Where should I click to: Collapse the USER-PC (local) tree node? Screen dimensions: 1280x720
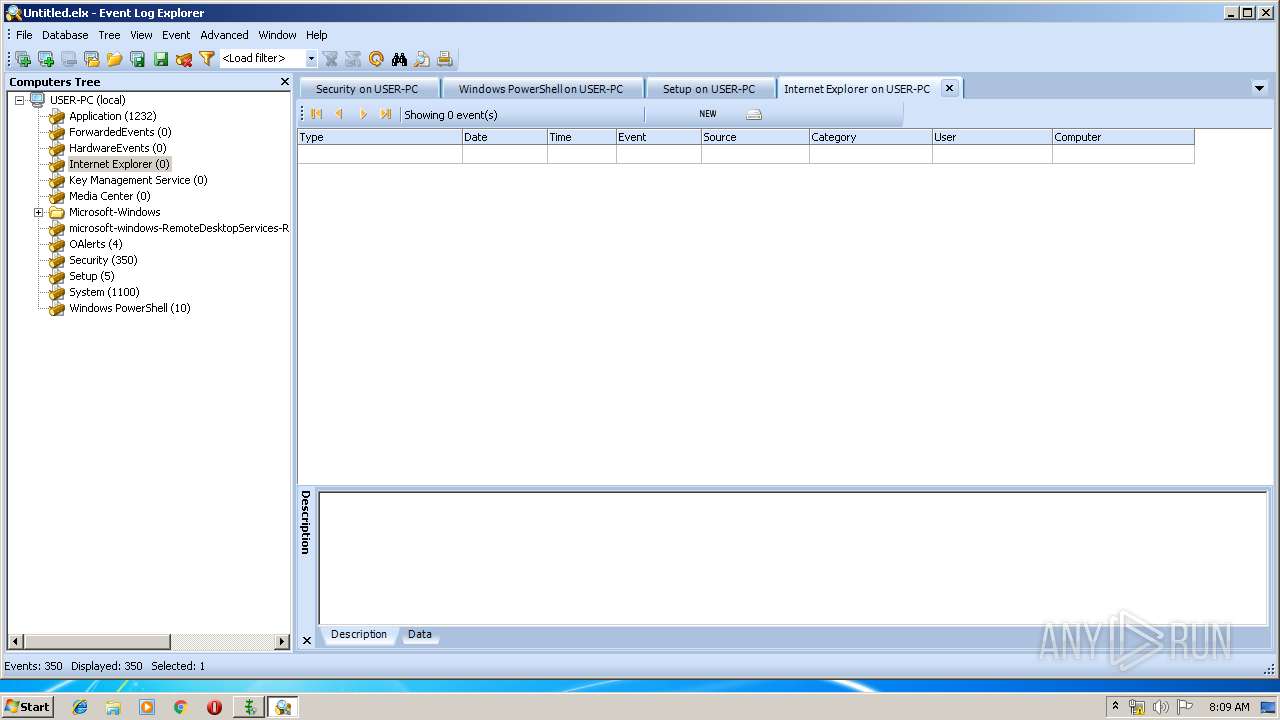pos(19,100)
